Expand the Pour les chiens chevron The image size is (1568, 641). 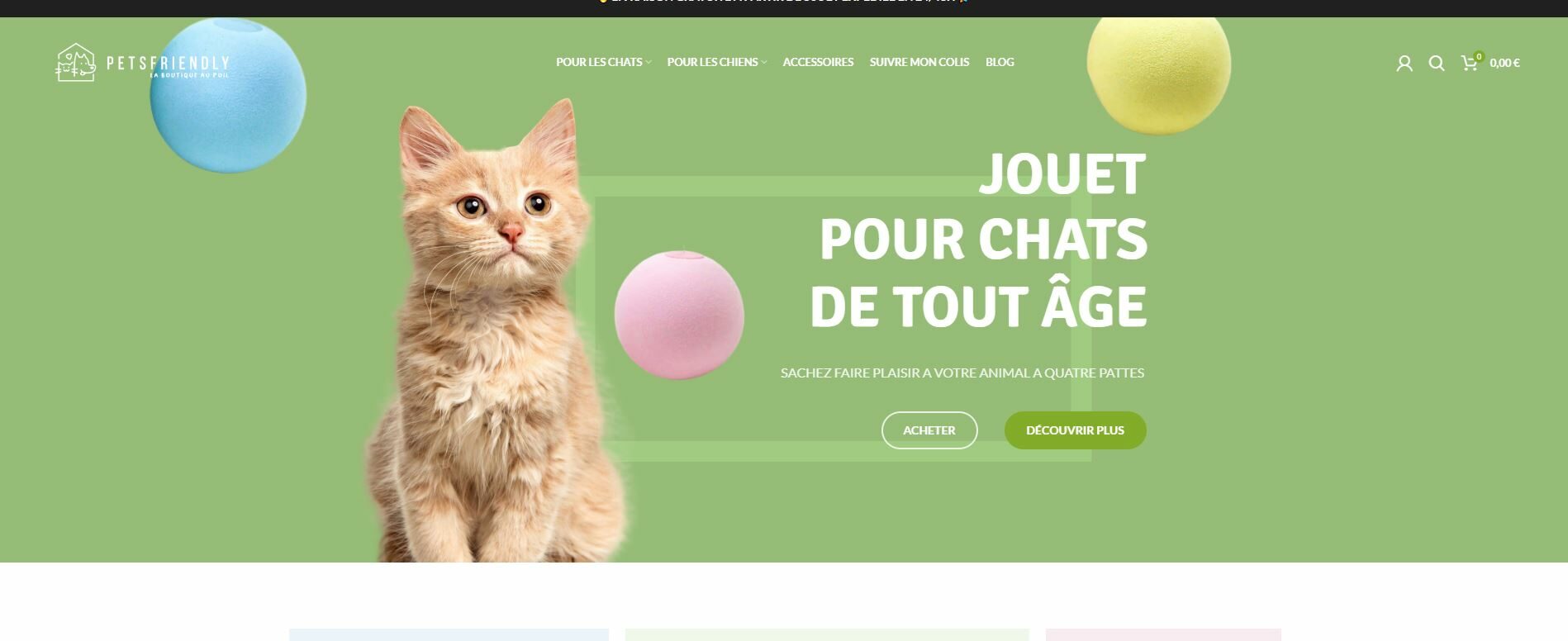764,63
